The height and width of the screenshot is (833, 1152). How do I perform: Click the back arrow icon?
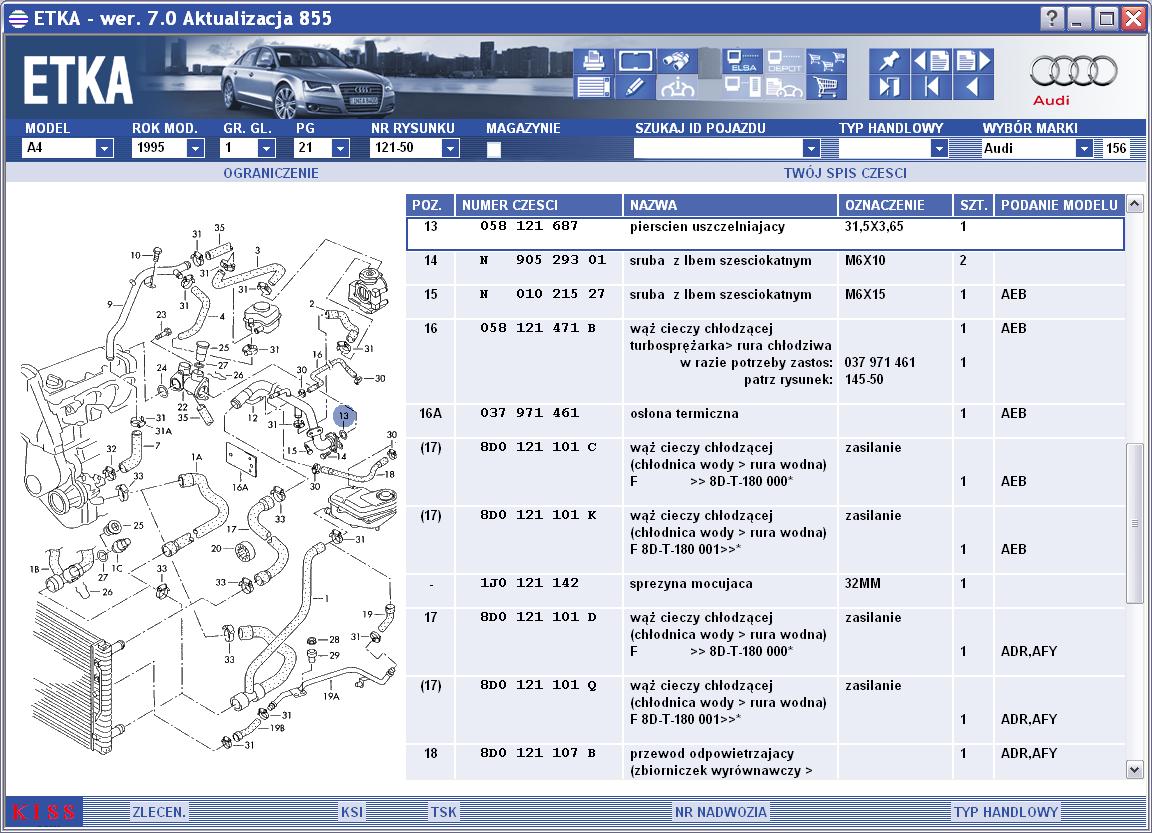(x=974, y=87)
